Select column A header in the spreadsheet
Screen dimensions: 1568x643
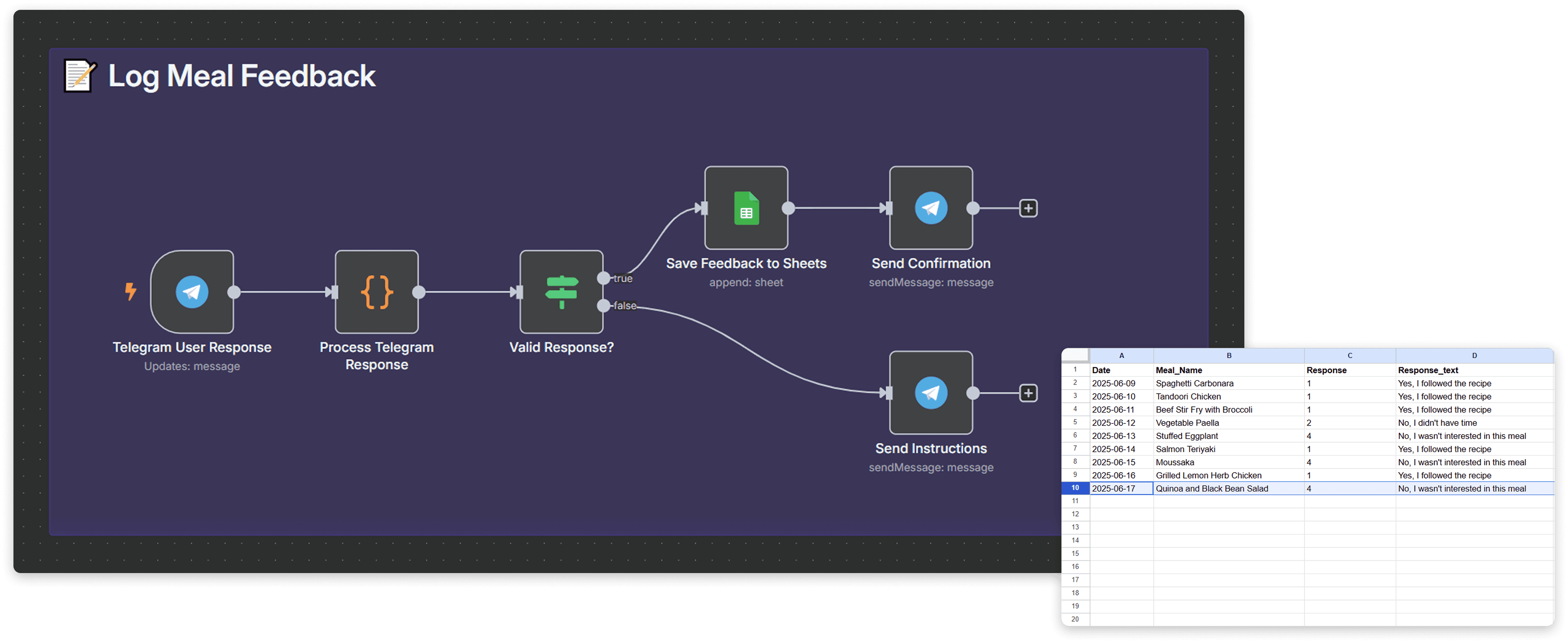[1121, 356]
